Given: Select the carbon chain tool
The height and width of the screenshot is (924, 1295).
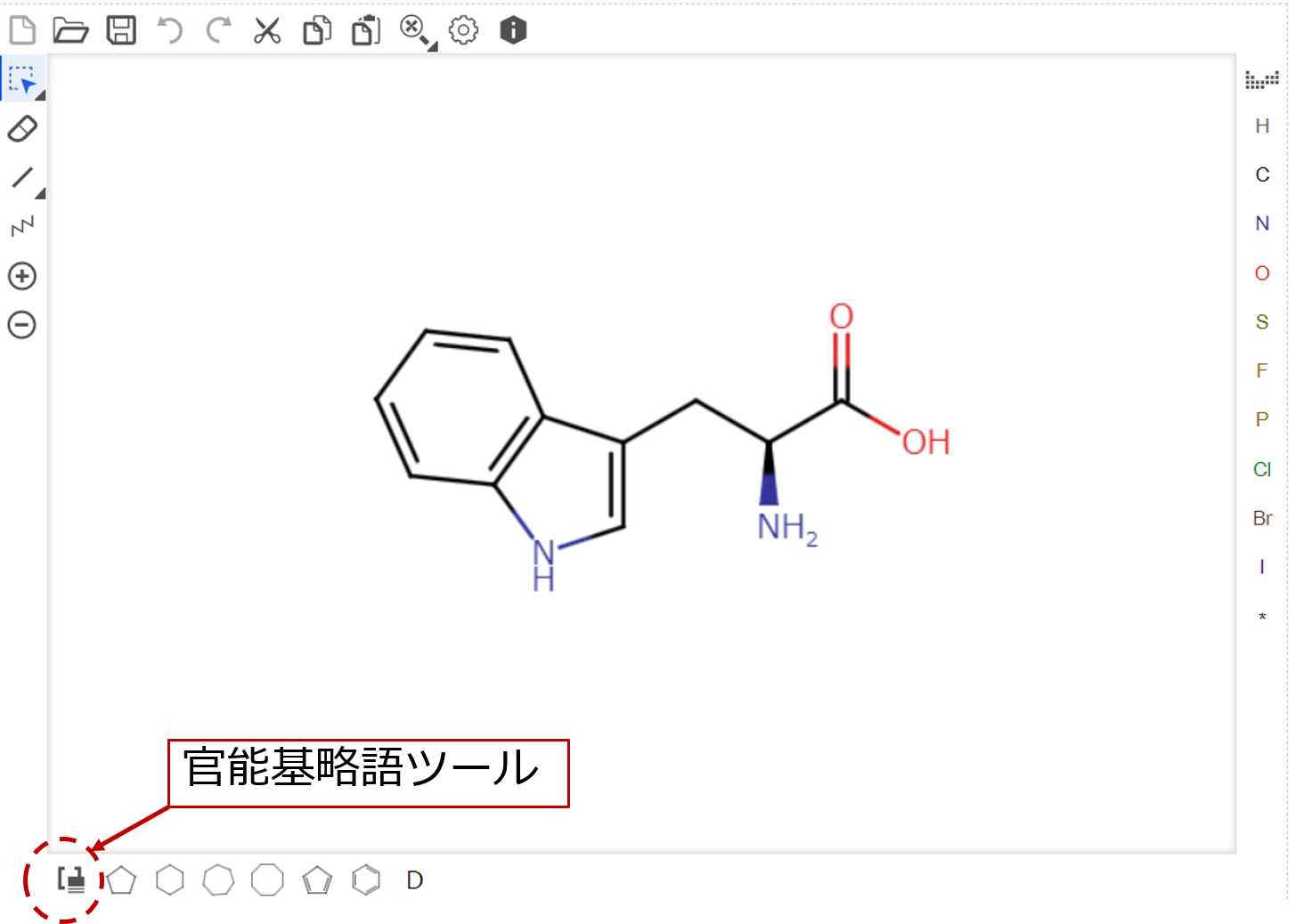Looking at the screenshot, I should pyautogui.click(x=22, y=226).
